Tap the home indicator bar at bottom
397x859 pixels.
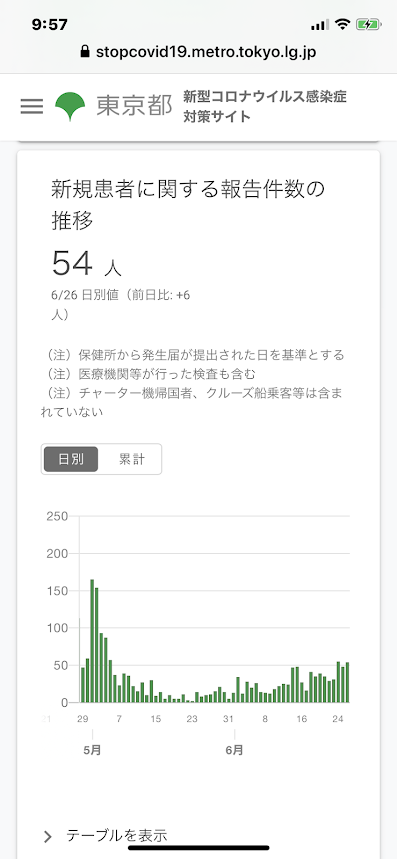click(x=198, y=847)
